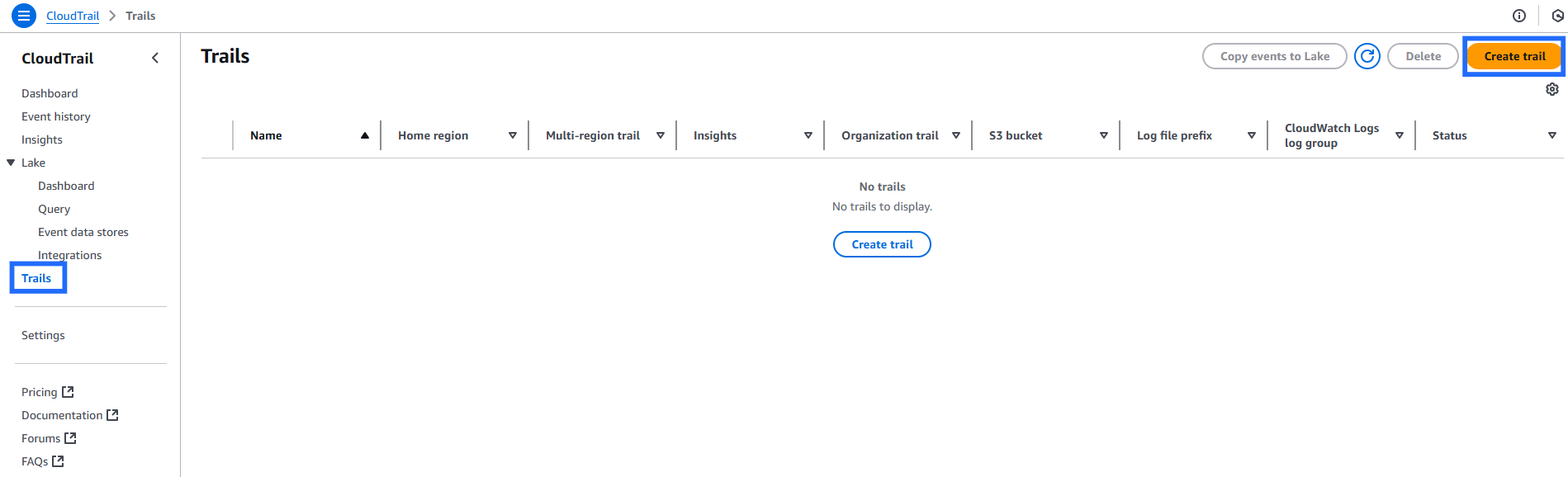Sort table by Name column

click(364, 135)
